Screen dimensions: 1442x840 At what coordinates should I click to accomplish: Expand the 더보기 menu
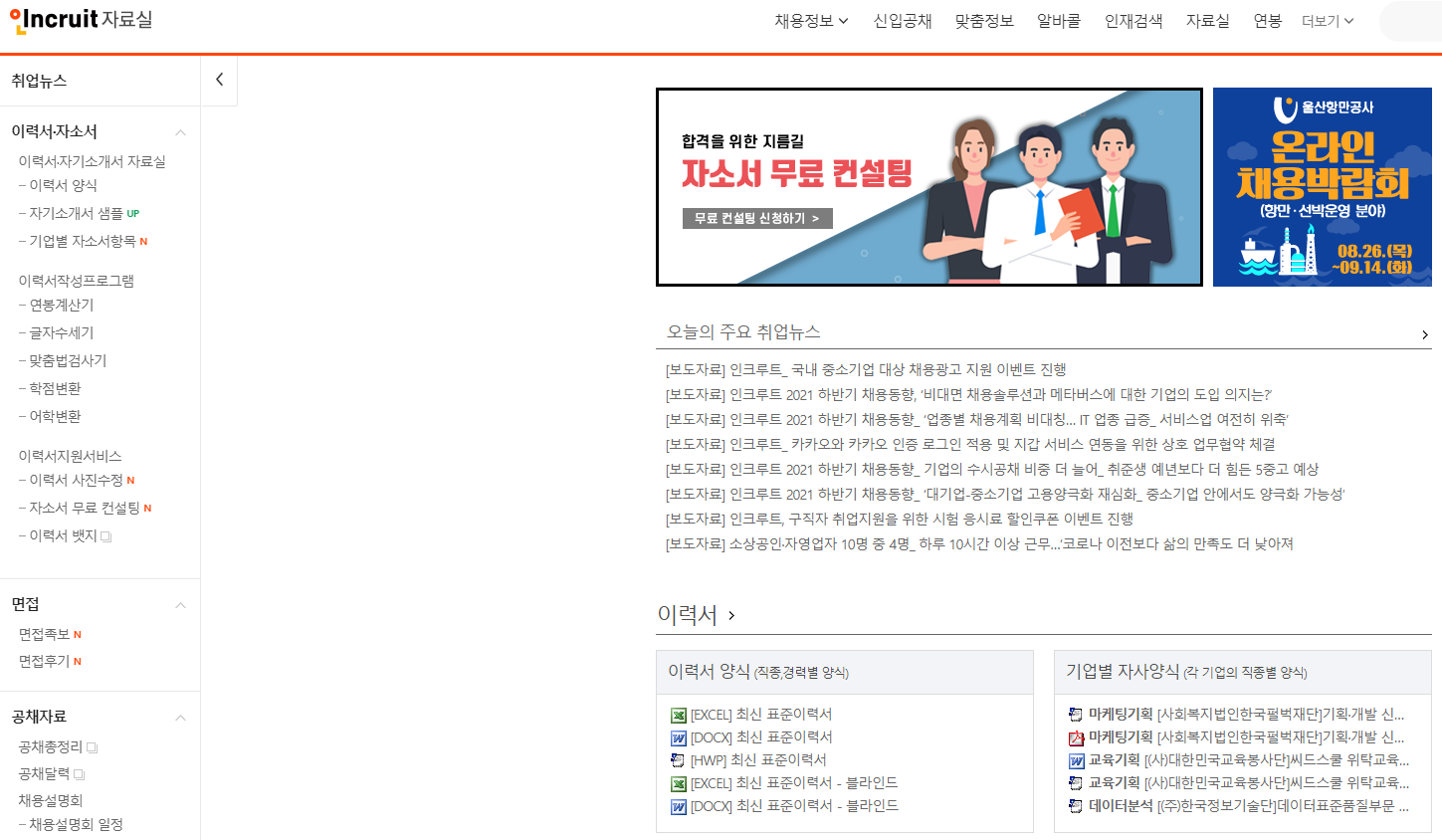[1328, 21]
